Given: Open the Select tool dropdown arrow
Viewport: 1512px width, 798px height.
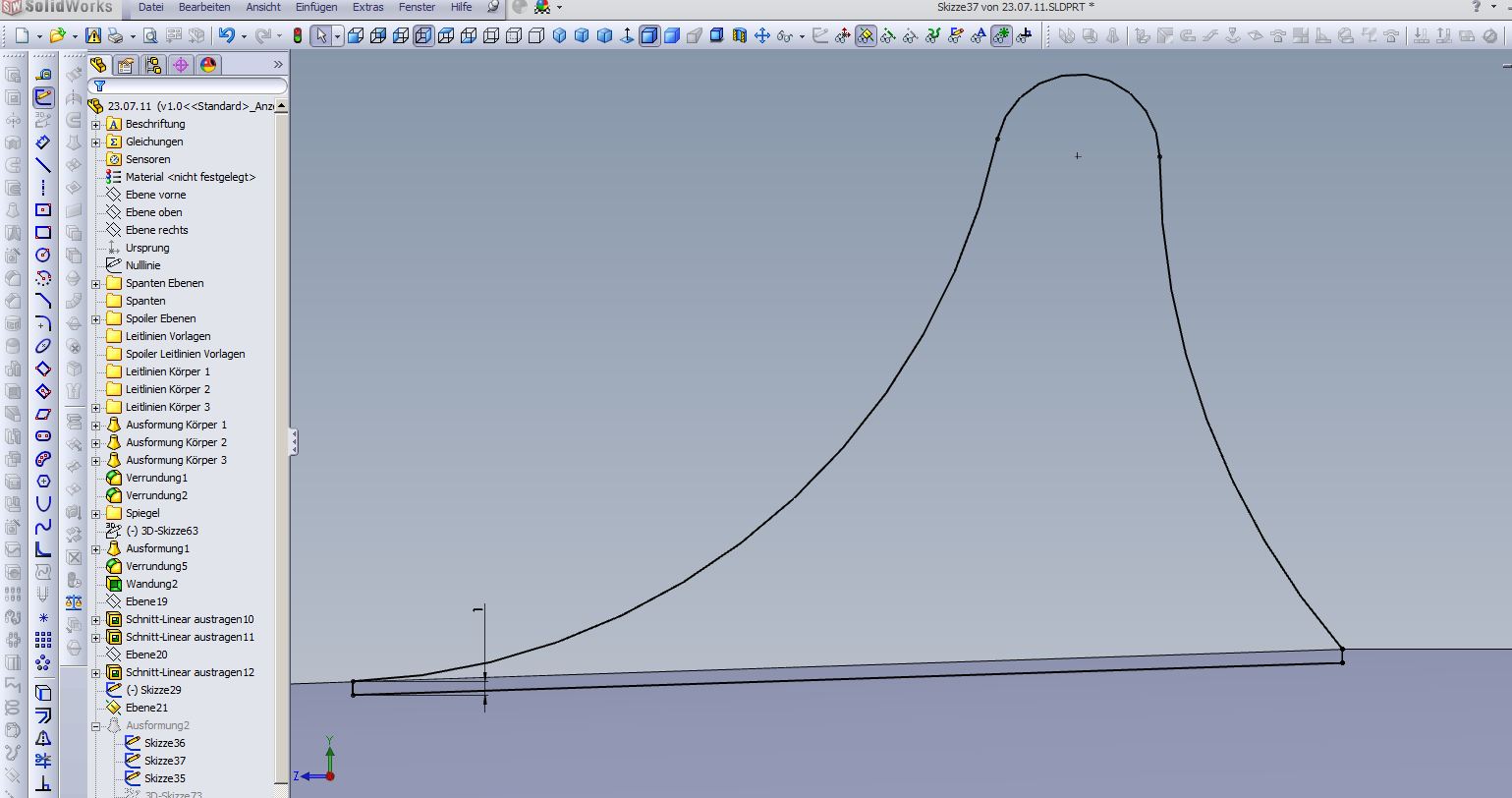Looking at the screenshot, I should coord(337,36).
